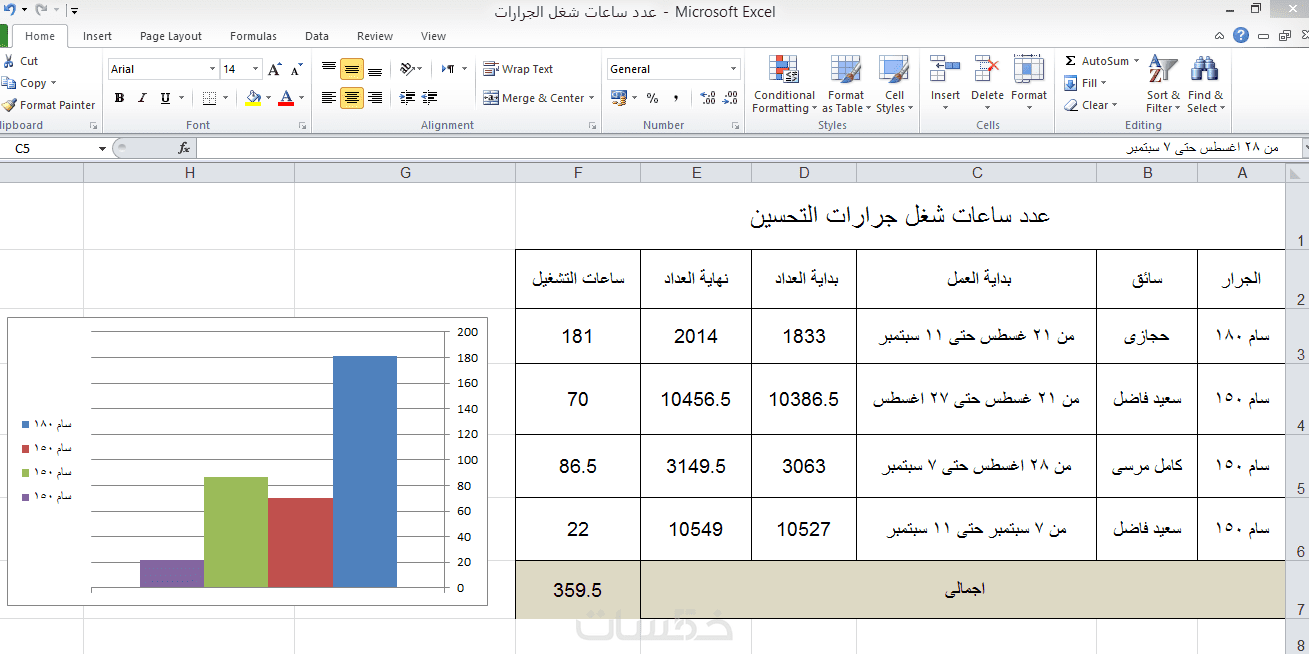1309x654 pixels.
Task: Click the Delete cells button
Action: [987, 85]
